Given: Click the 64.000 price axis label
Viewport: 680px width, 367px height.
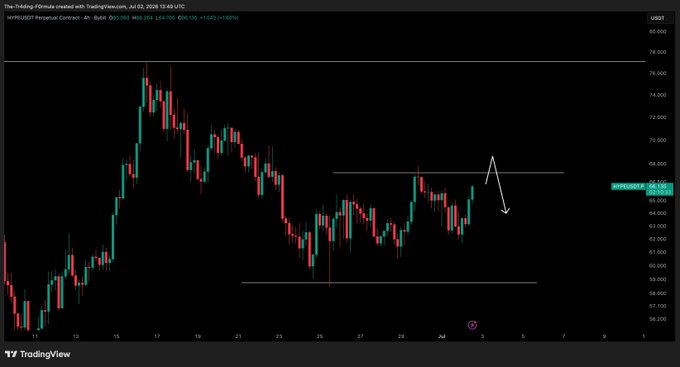Looking at the screenshot, I should [x=657, y=213].
